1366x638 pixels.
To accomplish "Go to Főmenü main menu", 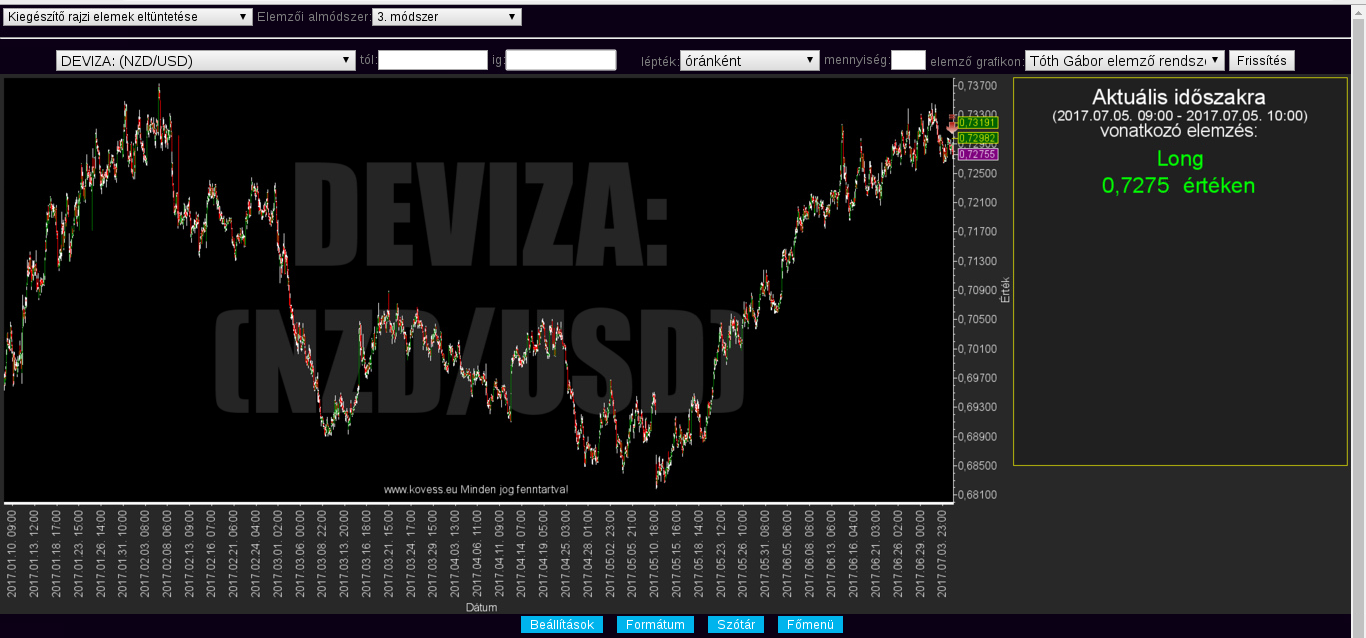I will [x=810, y=625].
